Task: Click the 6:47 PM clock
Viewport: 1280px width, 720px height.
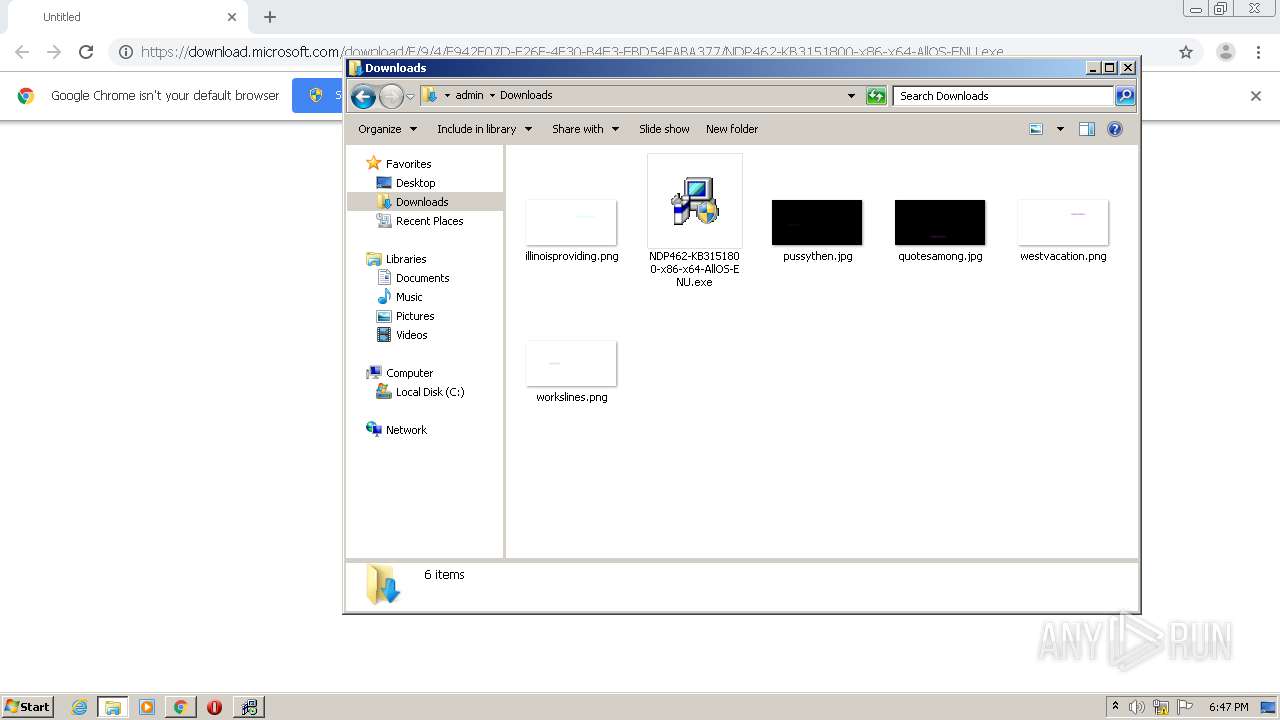Action: [x=1228, y=707]
